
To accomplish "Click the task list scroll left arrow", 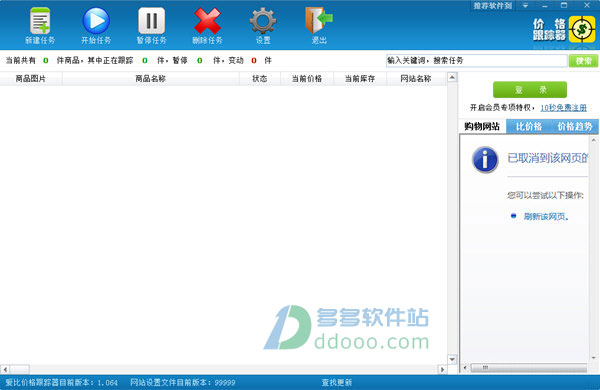I will tap(5, 369).
